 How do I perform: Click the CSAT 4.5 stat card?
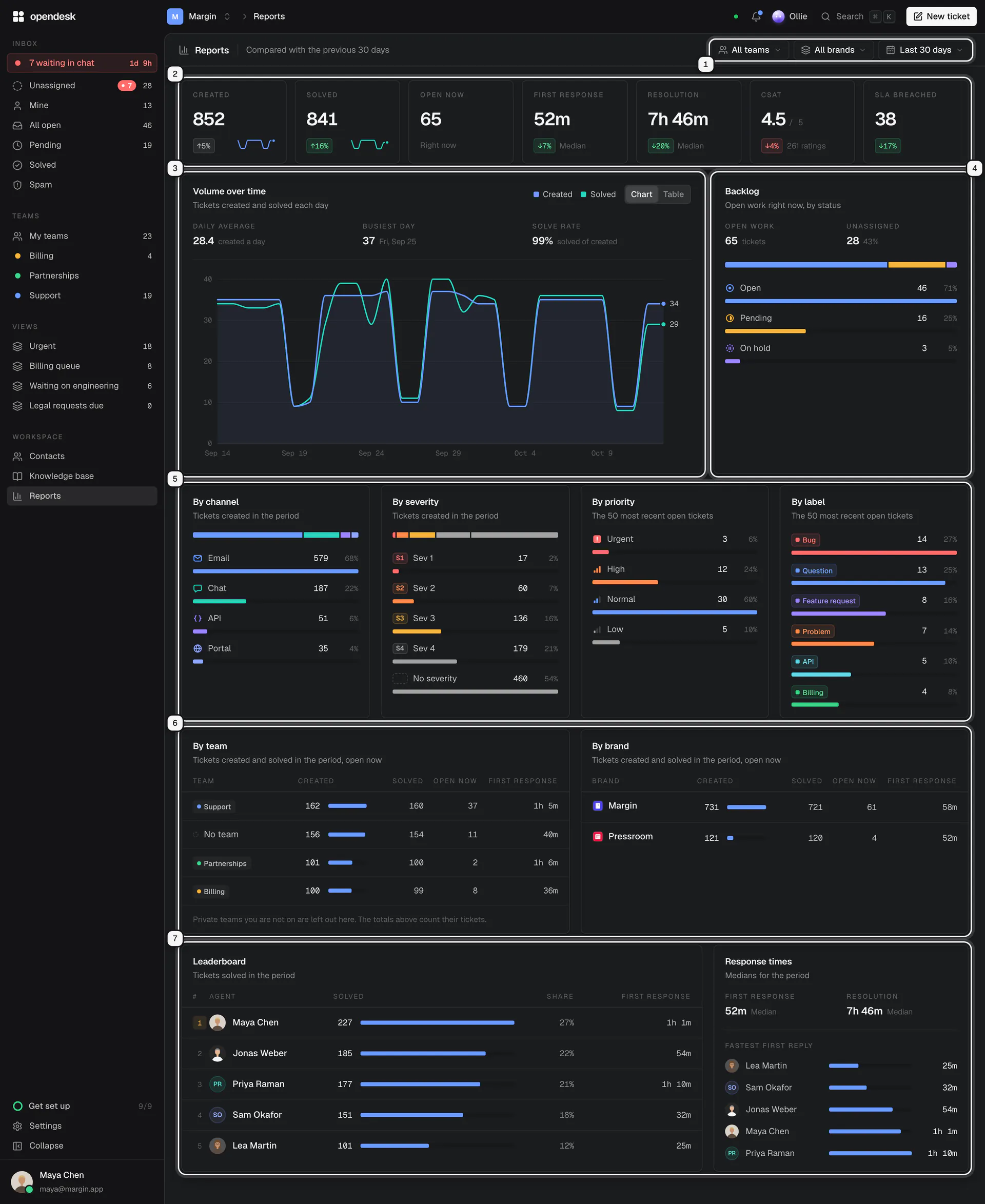click(x=802, y=122)
